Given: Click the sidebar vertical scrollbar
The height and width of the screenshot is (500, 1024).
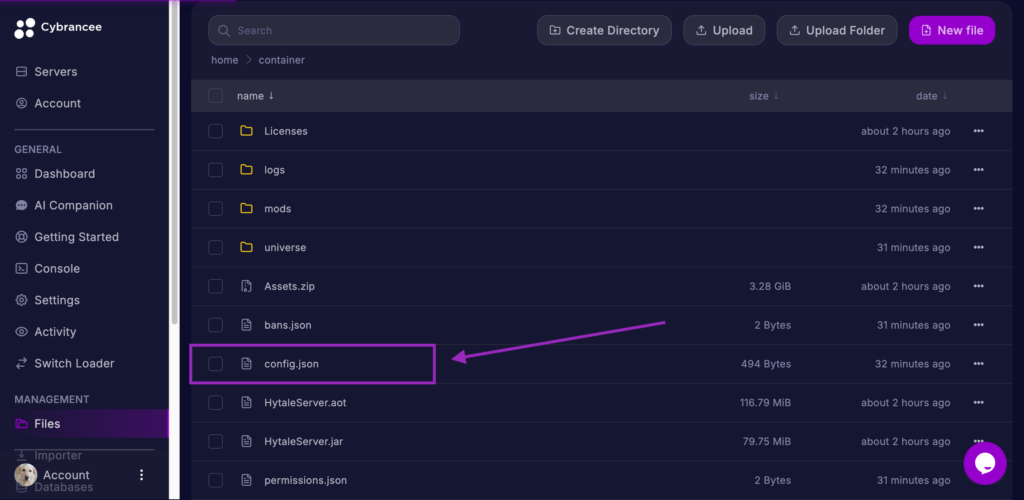Looking at the screenshot, I should (x=174, y=163).
